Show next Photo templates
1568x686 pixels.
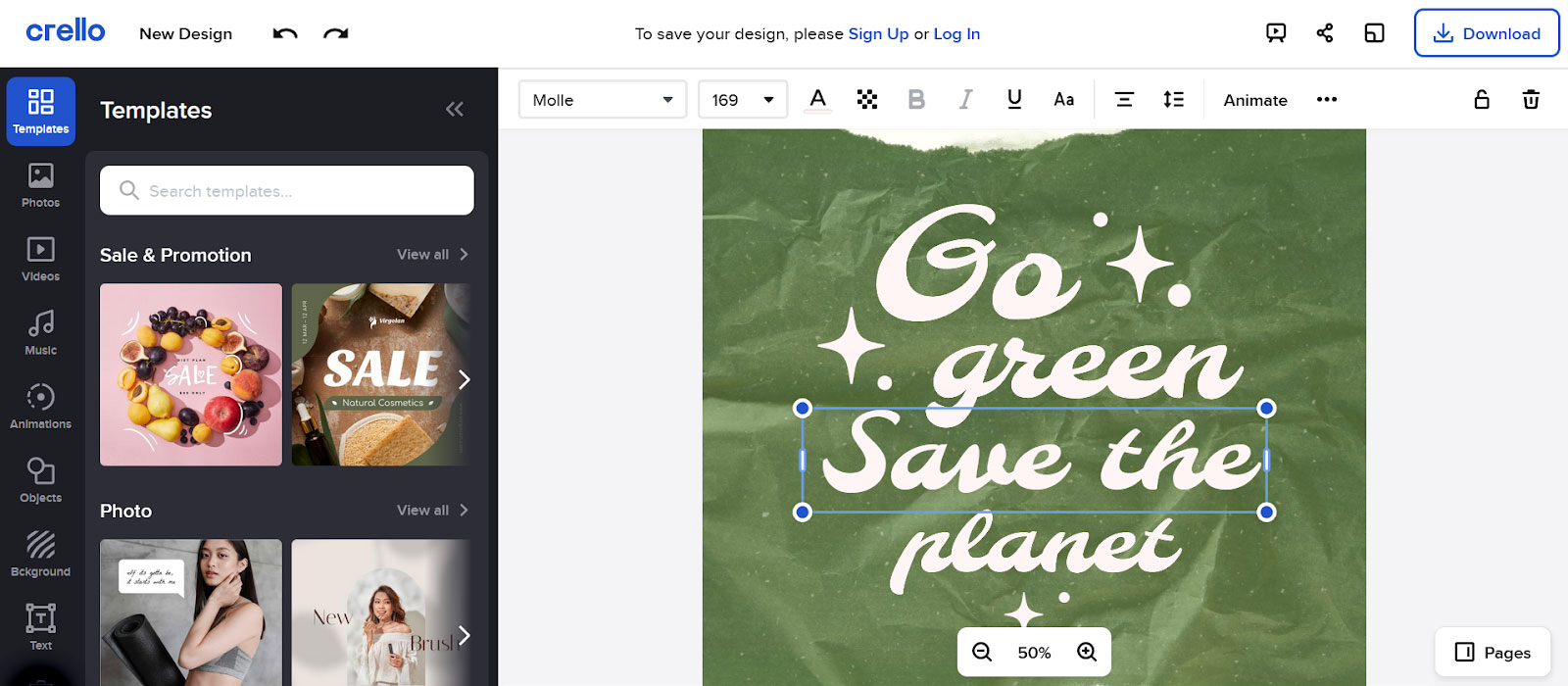(465, 635)
